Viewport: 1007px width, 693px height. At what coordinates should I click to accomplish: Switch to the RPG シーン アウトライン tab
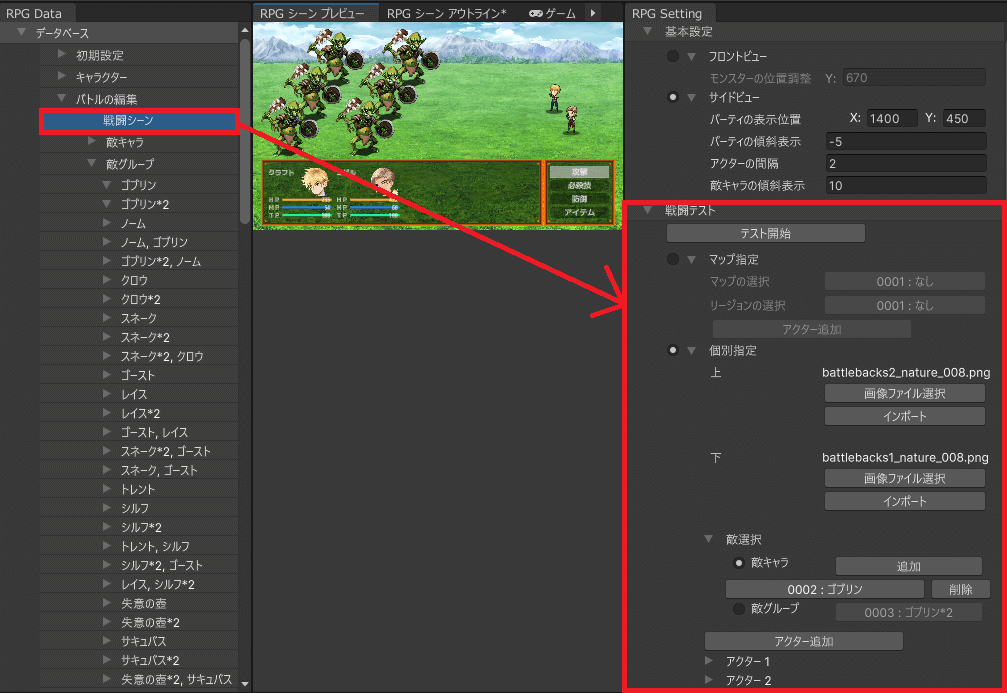coord(446,13)
